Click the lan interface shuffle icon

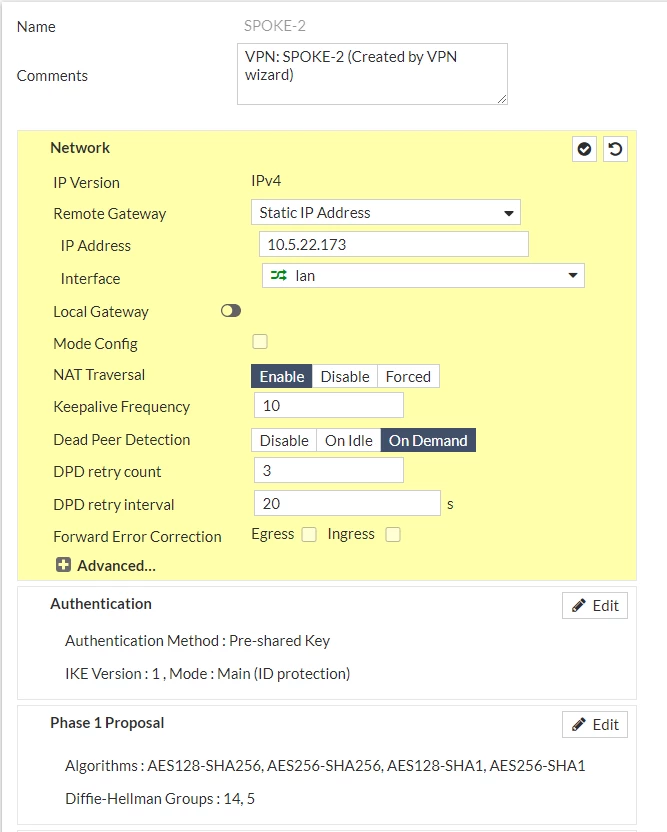coord(279,275)
